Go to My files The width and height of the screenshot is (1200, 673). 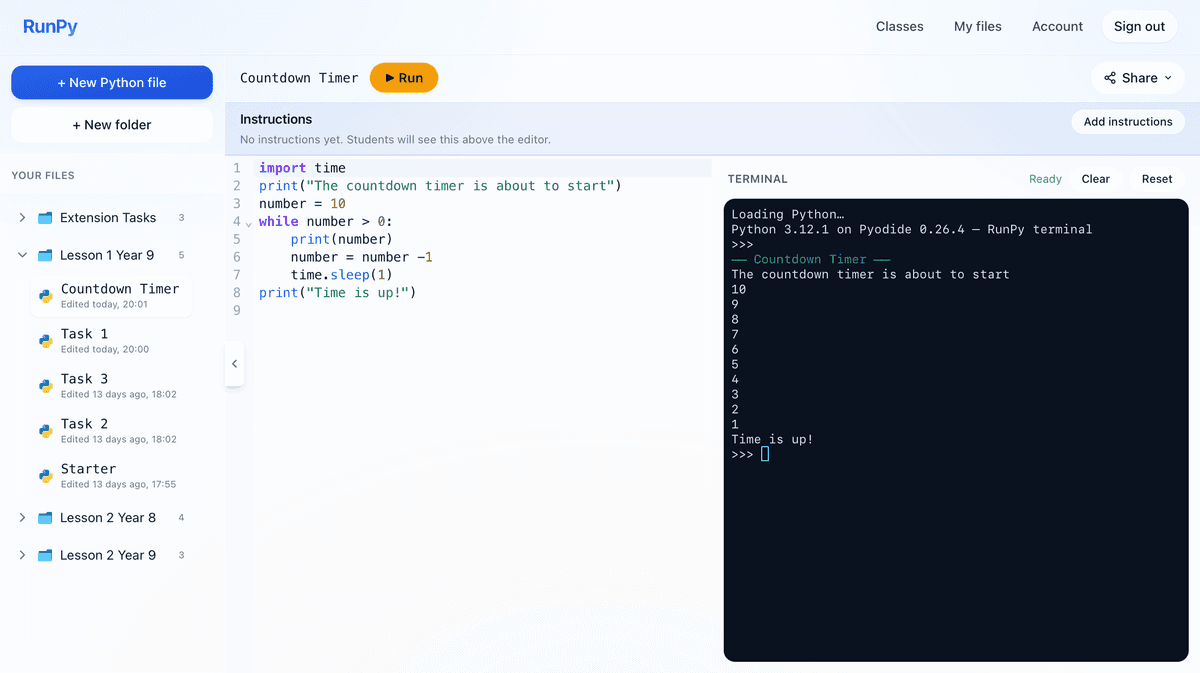pos(977,27)
